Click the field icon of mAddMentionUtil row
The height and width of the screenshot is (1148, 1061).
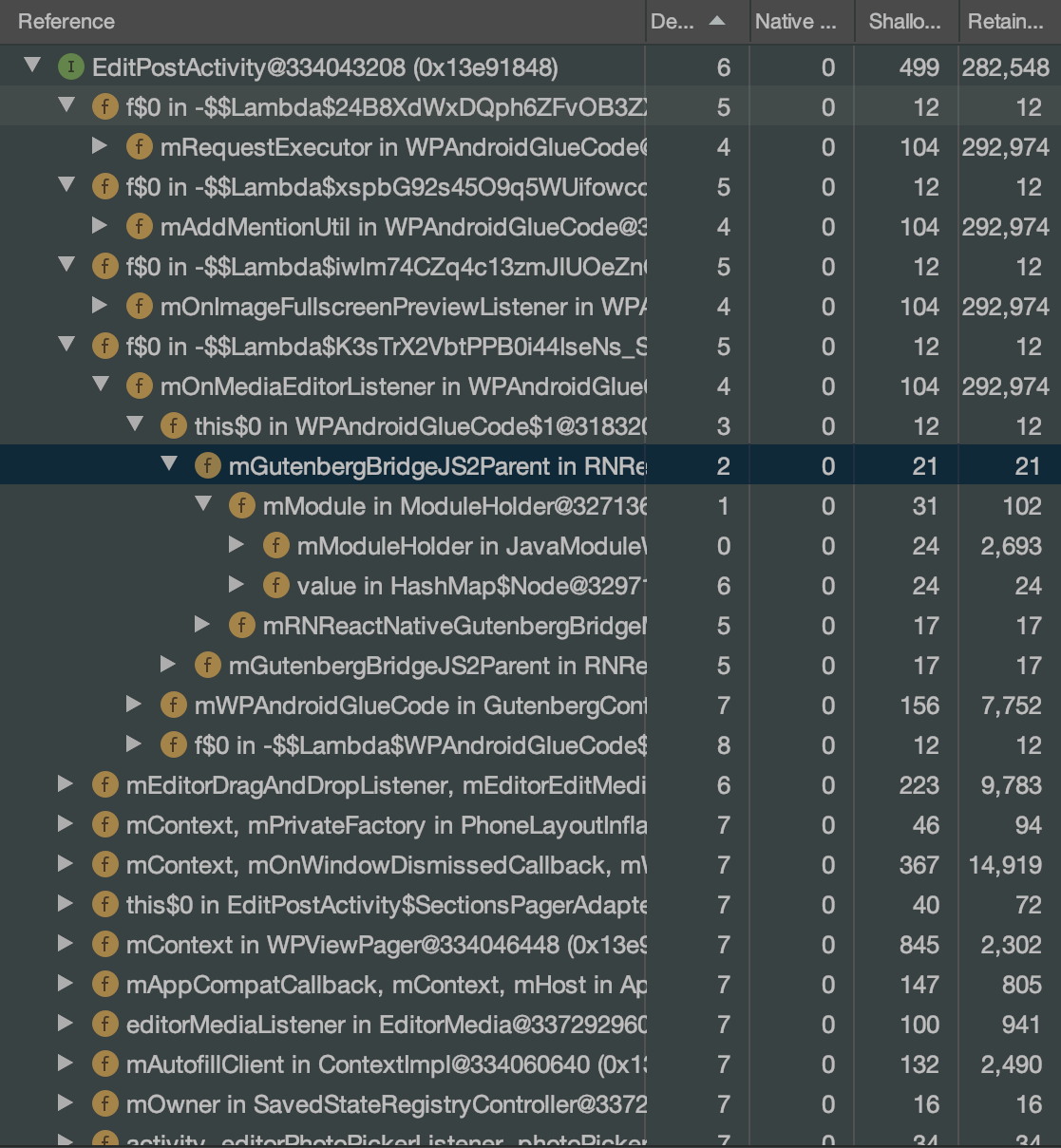(x=139, y=226)
